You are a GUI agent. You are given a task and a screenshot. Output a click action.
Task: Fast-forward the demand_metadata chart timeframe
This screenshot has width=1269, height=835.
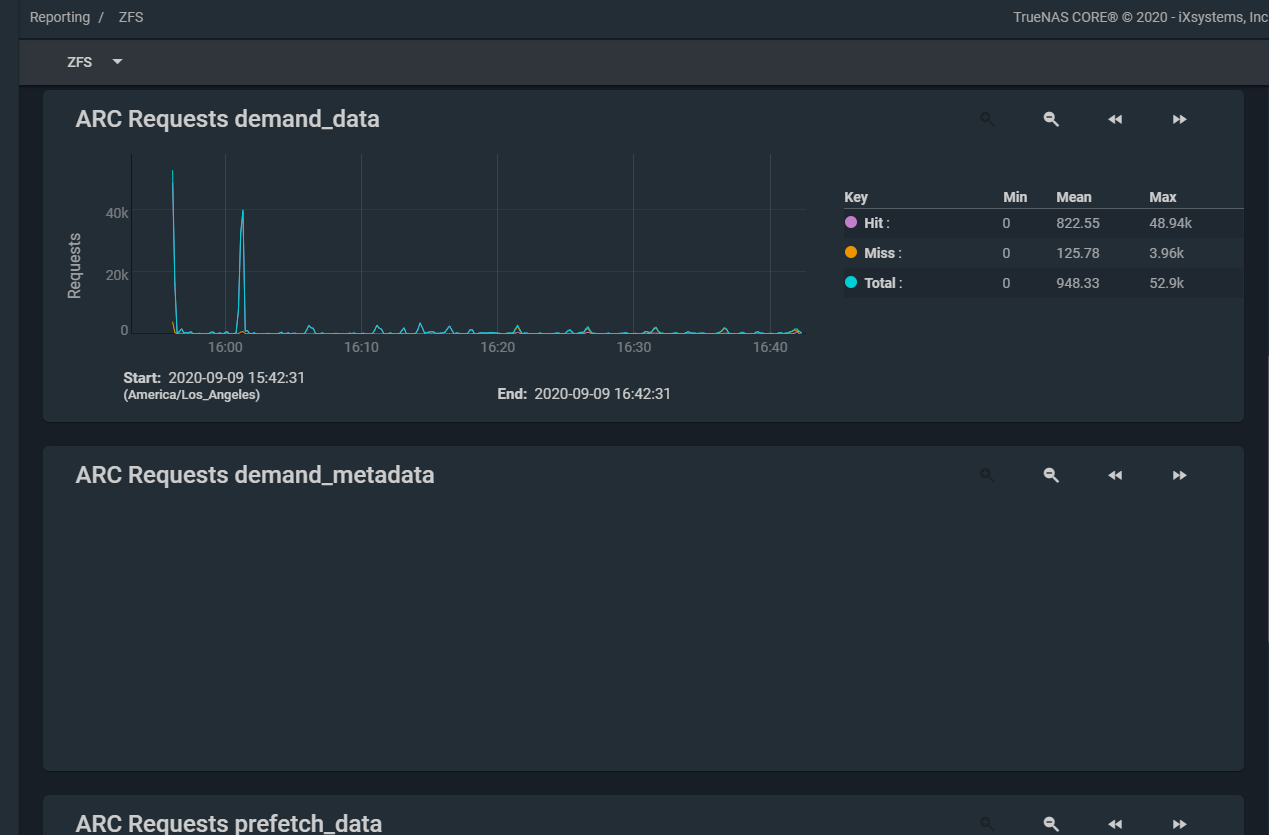point(1179,475)
